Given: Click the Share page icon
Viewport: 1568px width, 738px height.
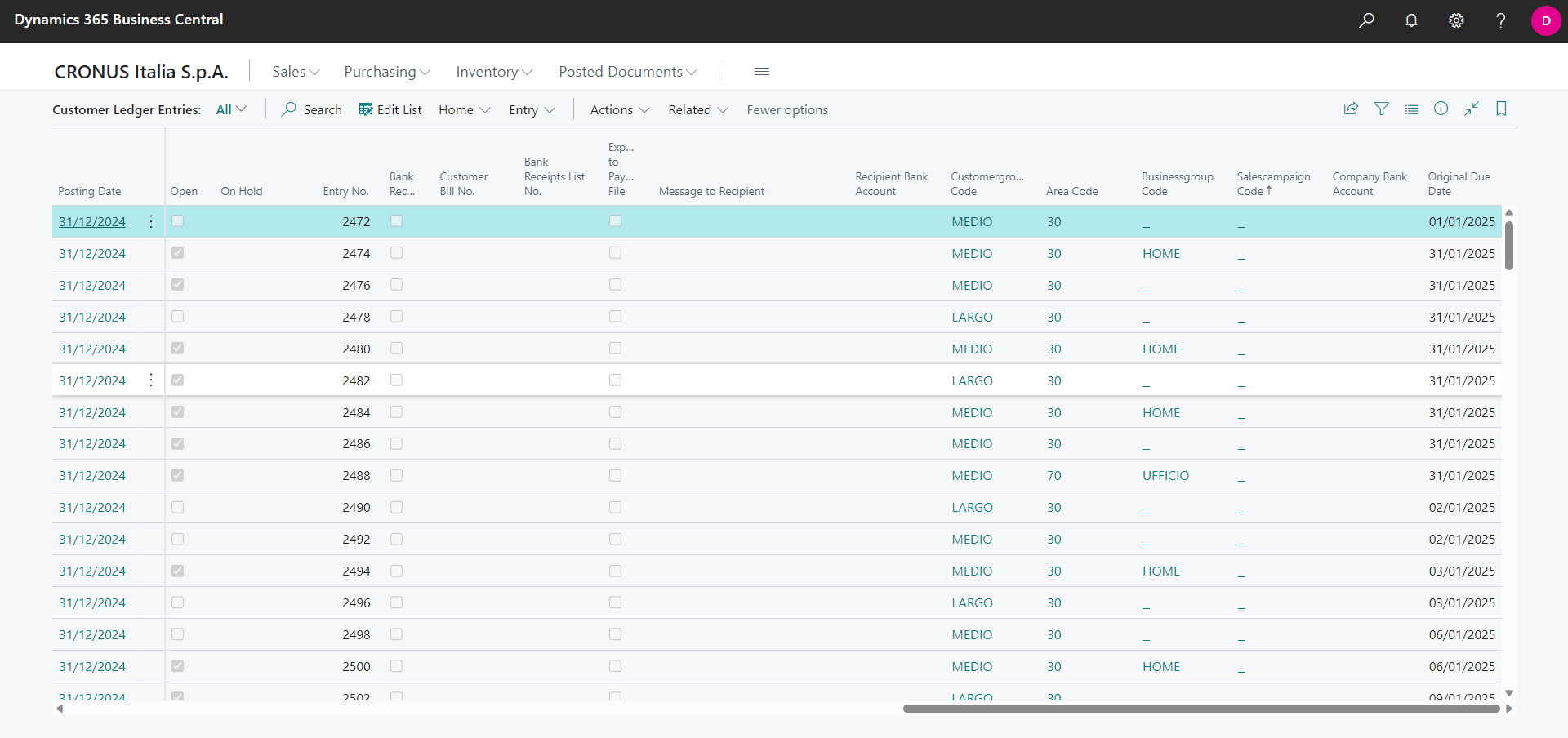Looking at the screenshot, I should (1351, 109).
